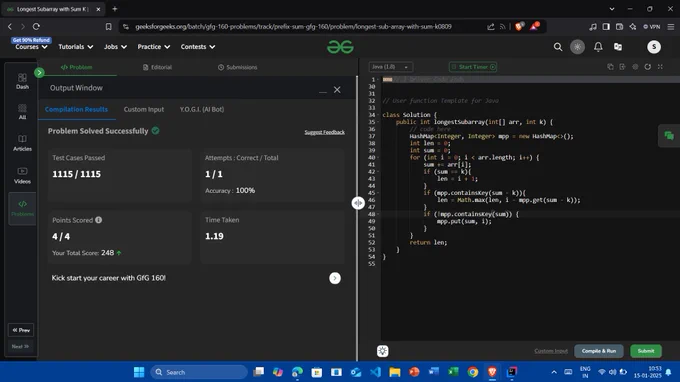Screen dimensions: 680x382
Task: Click the Prev problem button
Action: click(21, 330)
